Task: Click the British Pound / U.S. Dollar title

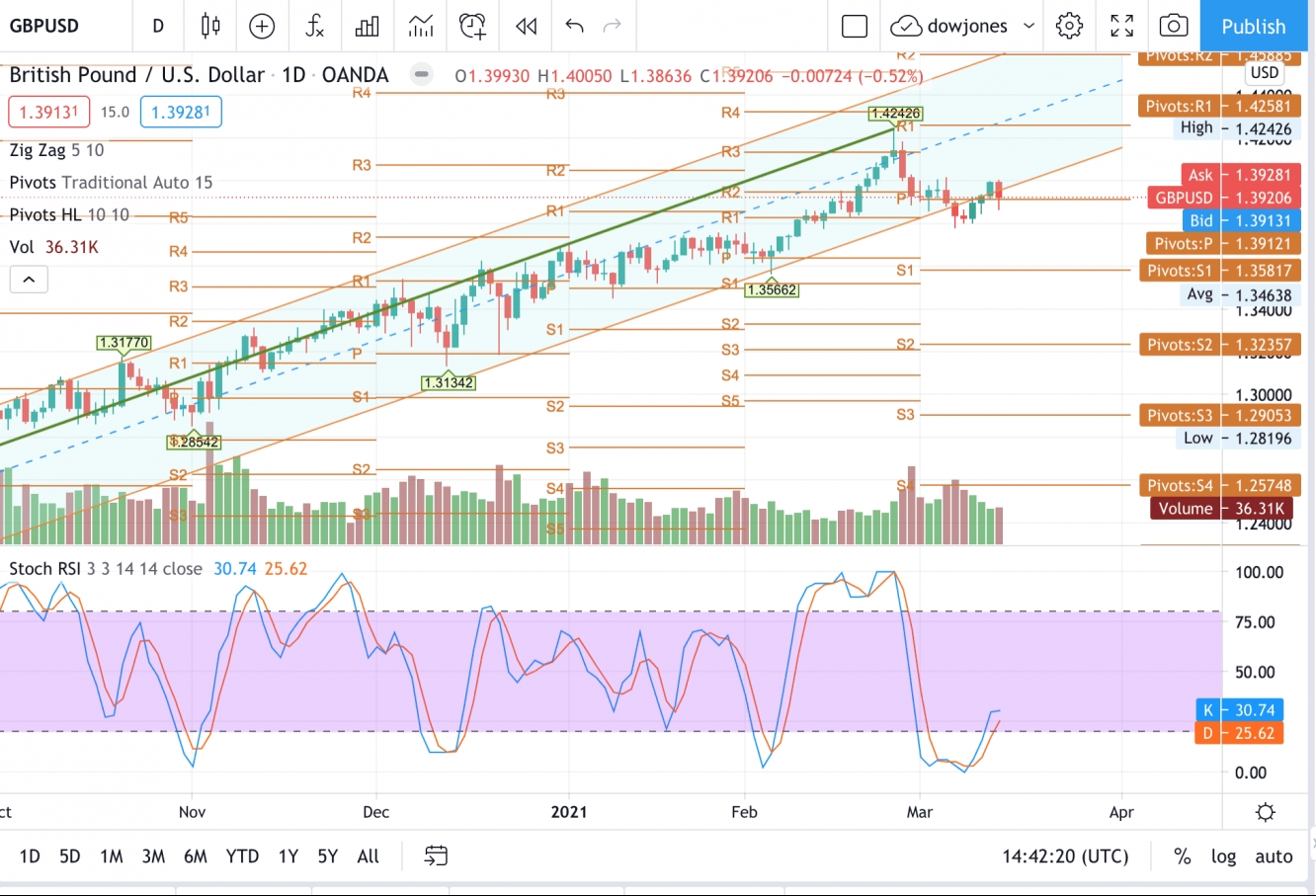Action: click(x=136, y=74)
